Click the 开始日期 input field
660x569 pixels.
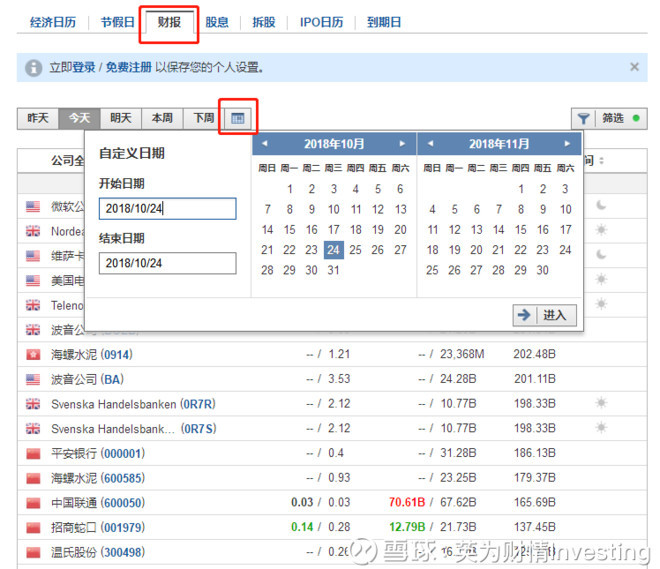[167, 209]
